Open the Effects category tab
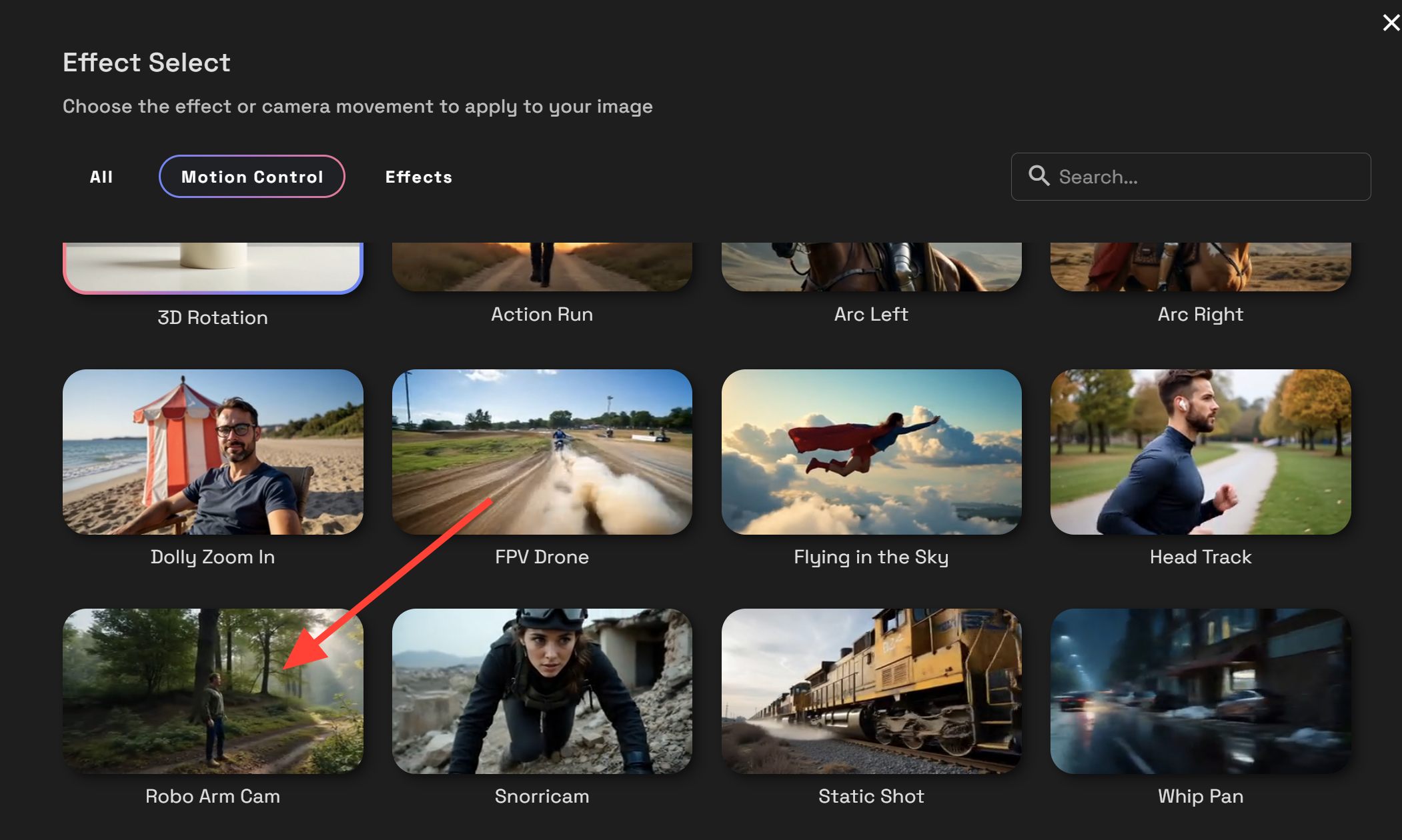Viewport: 1402px width, 840px height. tap(418, 177)
